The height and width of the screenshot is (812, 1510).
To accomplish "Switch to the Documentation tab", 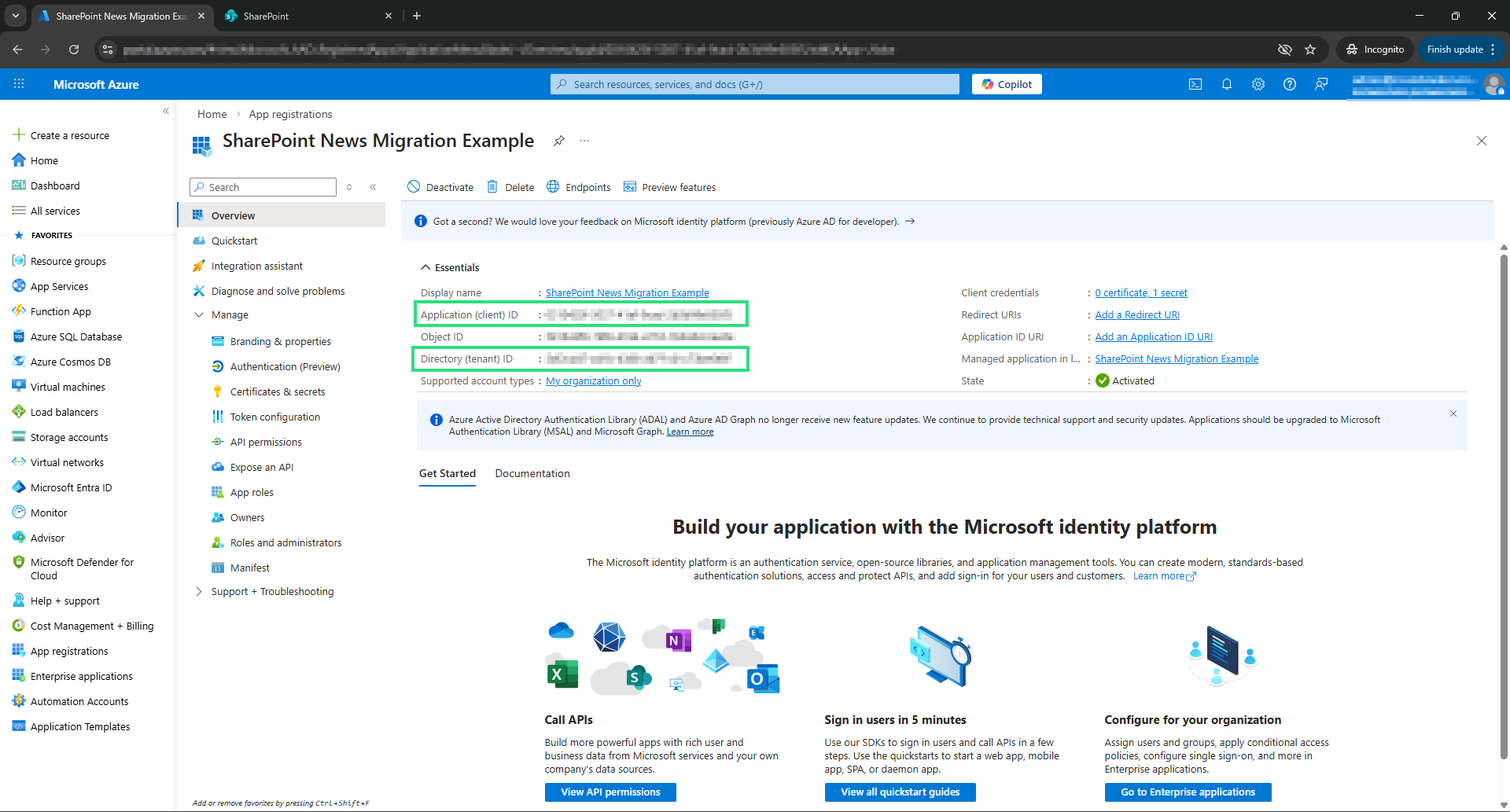I will (532, 473).
